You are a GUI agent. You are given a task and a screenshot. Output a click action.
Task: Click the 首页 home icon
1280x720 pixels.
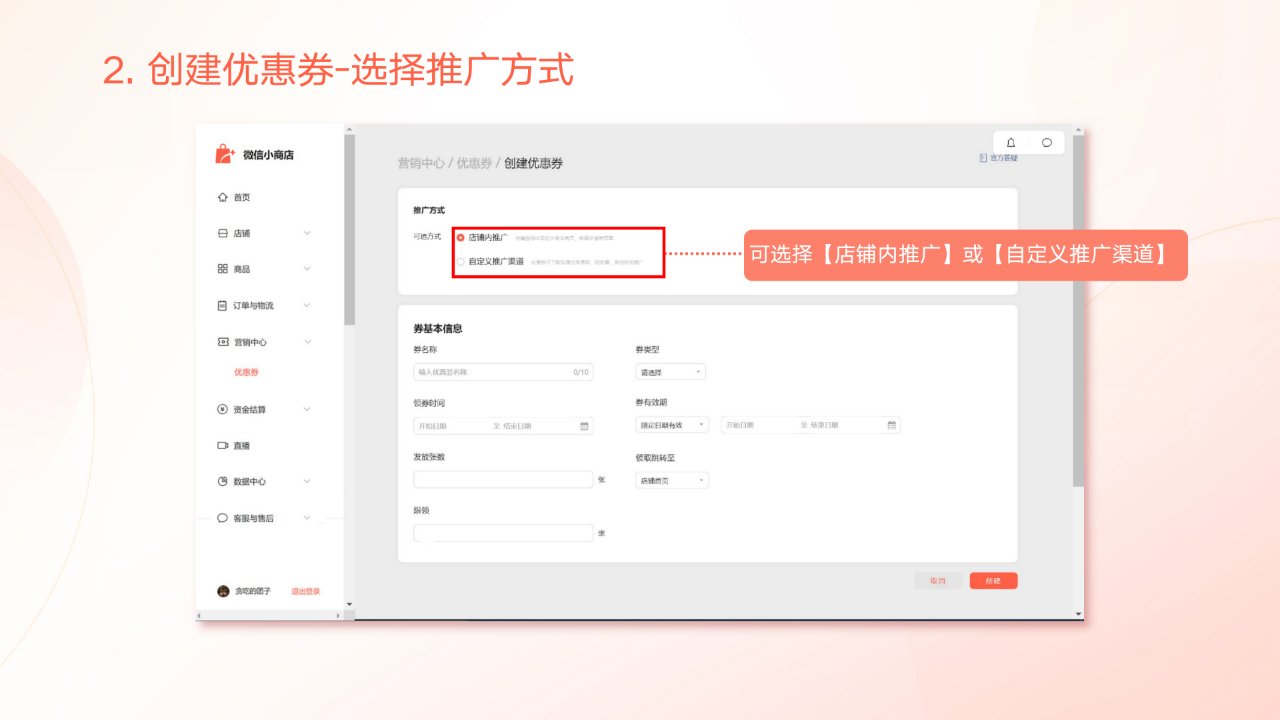pos(223,197)
